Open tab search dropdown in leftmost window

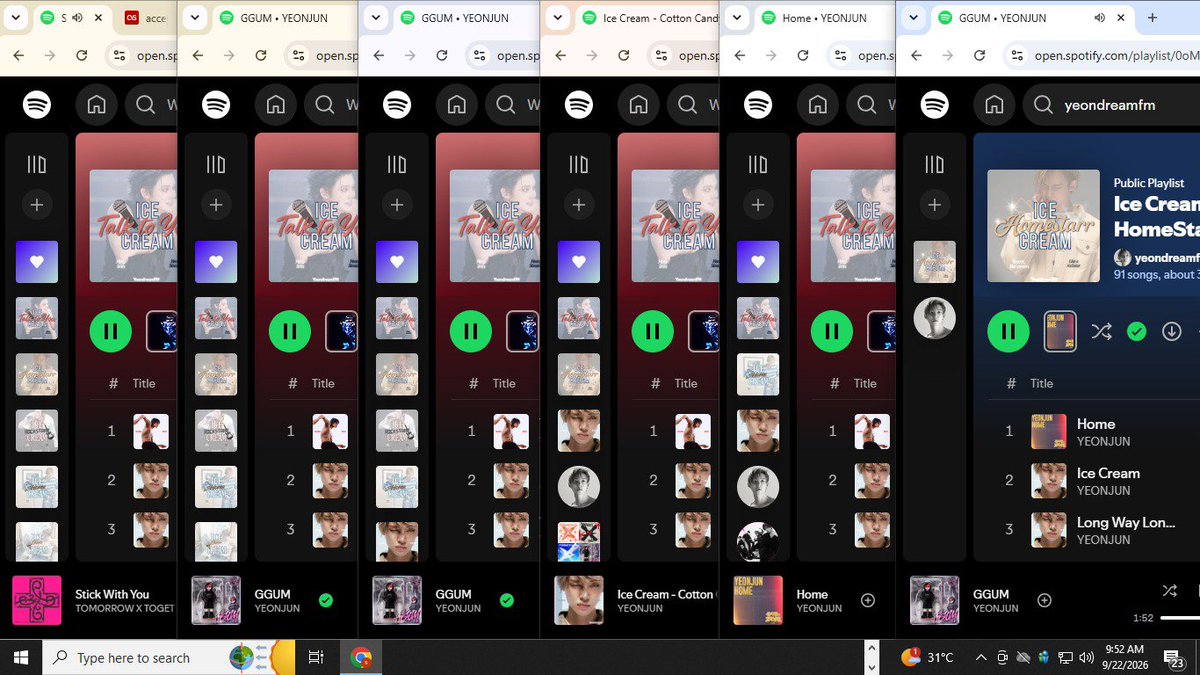point(14,18)
